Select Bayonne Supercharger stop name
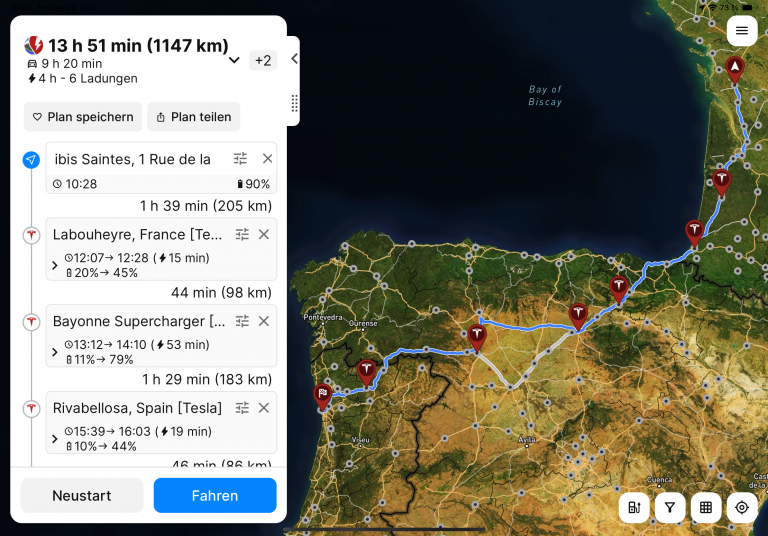Viewport: 768px width, 536px height. pos(139,321)
